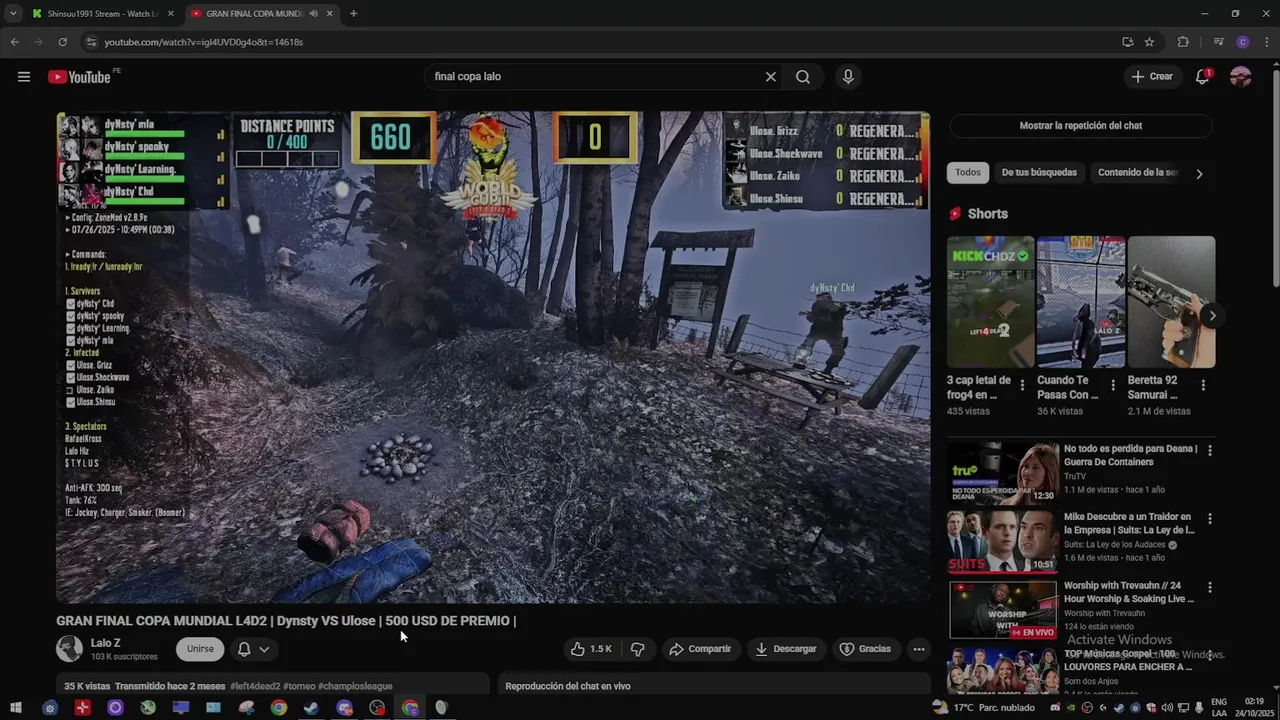Screen dimensions: 1280x720
Task: Open 'TOP Músicas Gospel' video title
Action: (x=1128, y=660)
